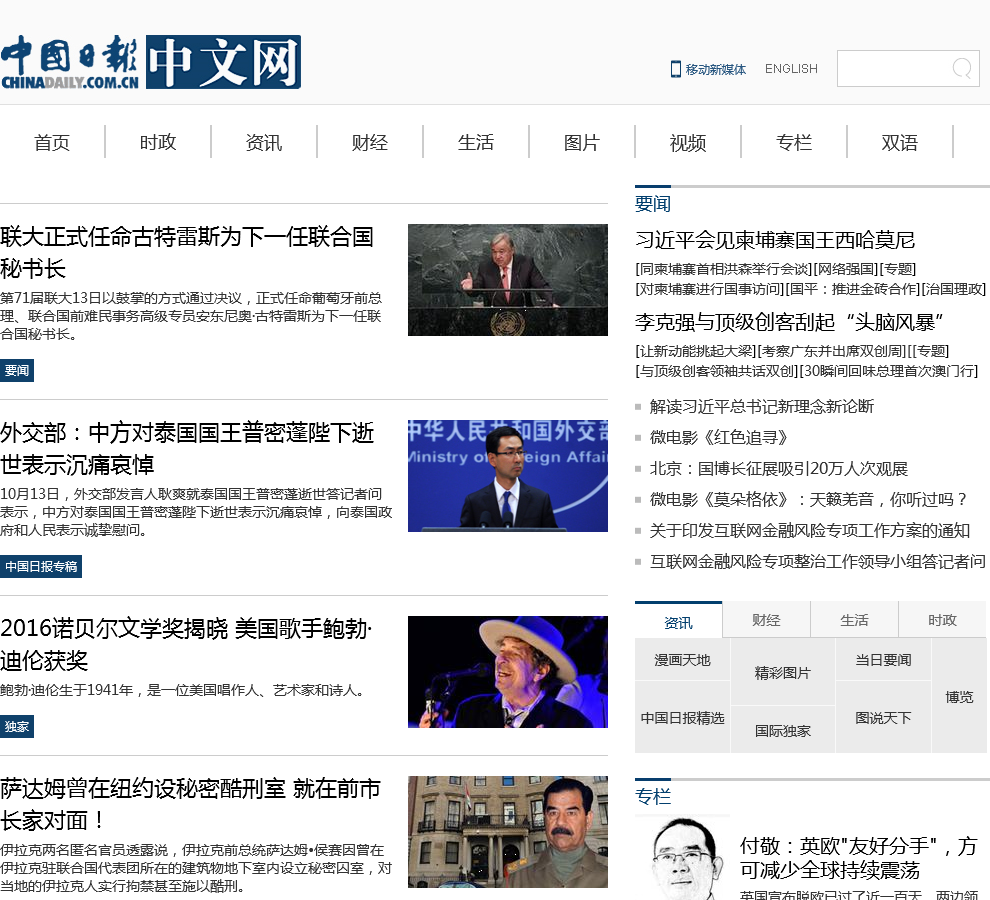Open headline about 古特雷斯 as UN Secretary-General
Viewport: 990px width, 900px height.
(187, 253)
